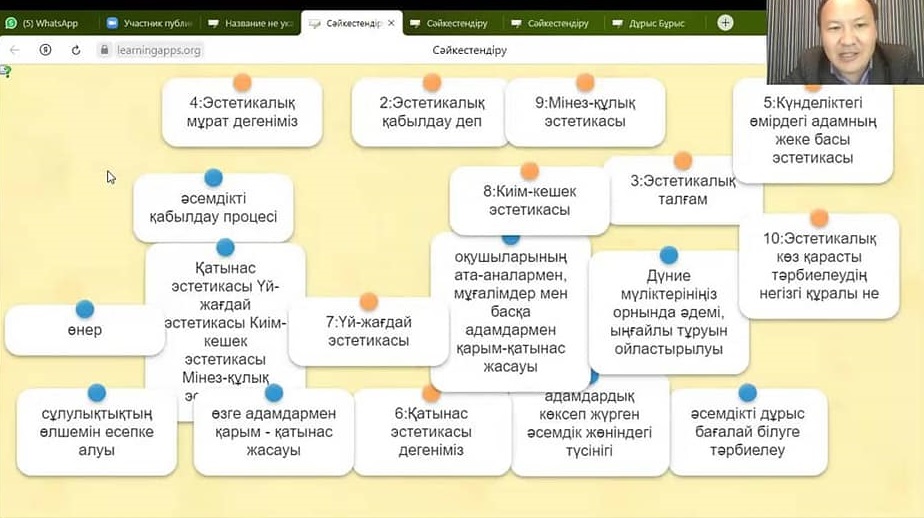Click blue pin on әсемдікті қабылдау процесі card
The image size is (924, 518).
(213, 178)
